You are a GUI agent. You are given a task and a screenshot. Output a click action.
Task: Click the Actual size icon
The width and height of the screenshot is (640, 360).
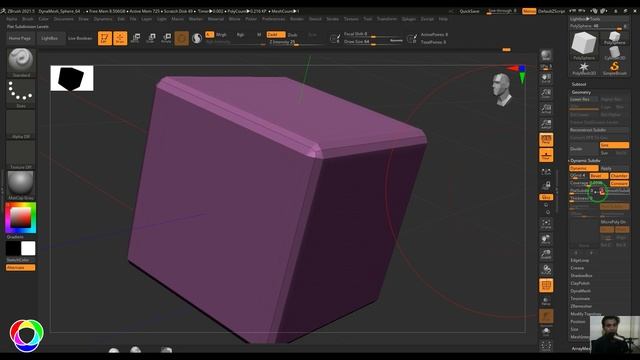(546, 109)
